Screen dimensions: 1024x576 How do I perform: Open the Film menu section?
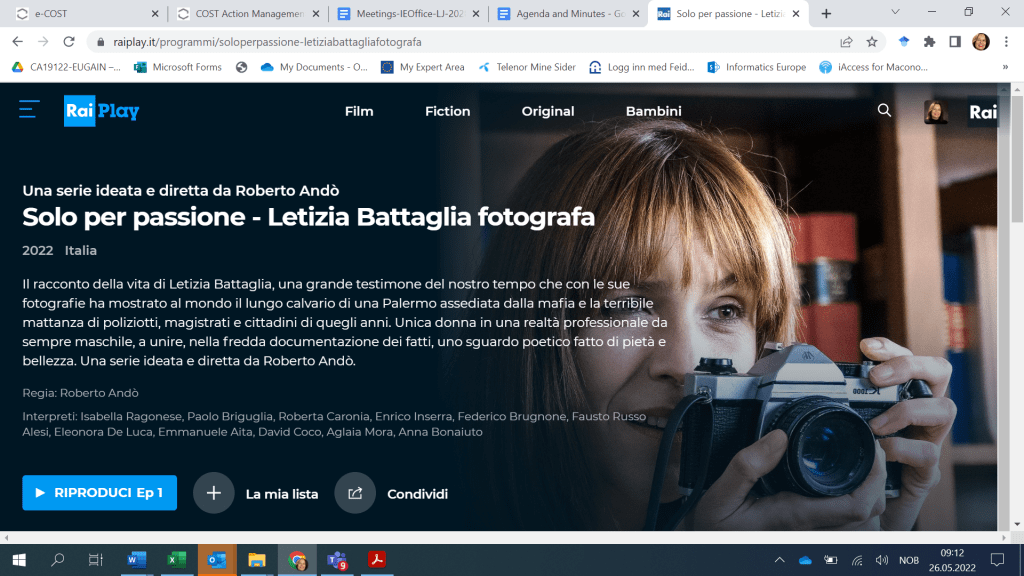click(x=359, y=111)
